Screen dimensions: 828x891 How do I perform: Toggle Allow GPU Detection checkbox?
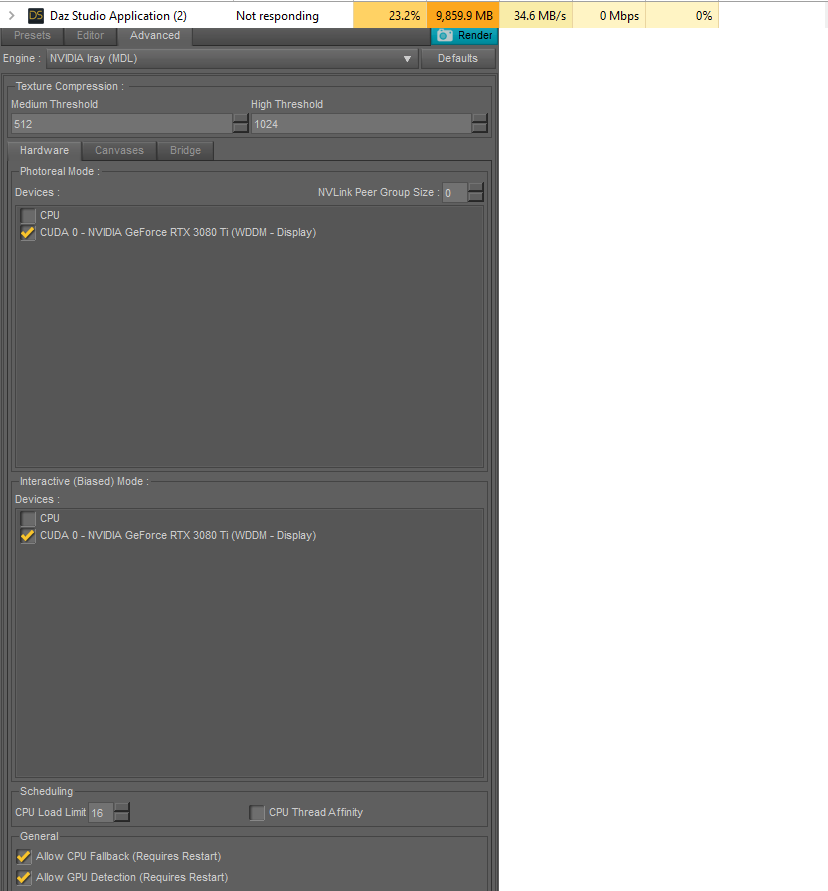[x=24, y=877]
